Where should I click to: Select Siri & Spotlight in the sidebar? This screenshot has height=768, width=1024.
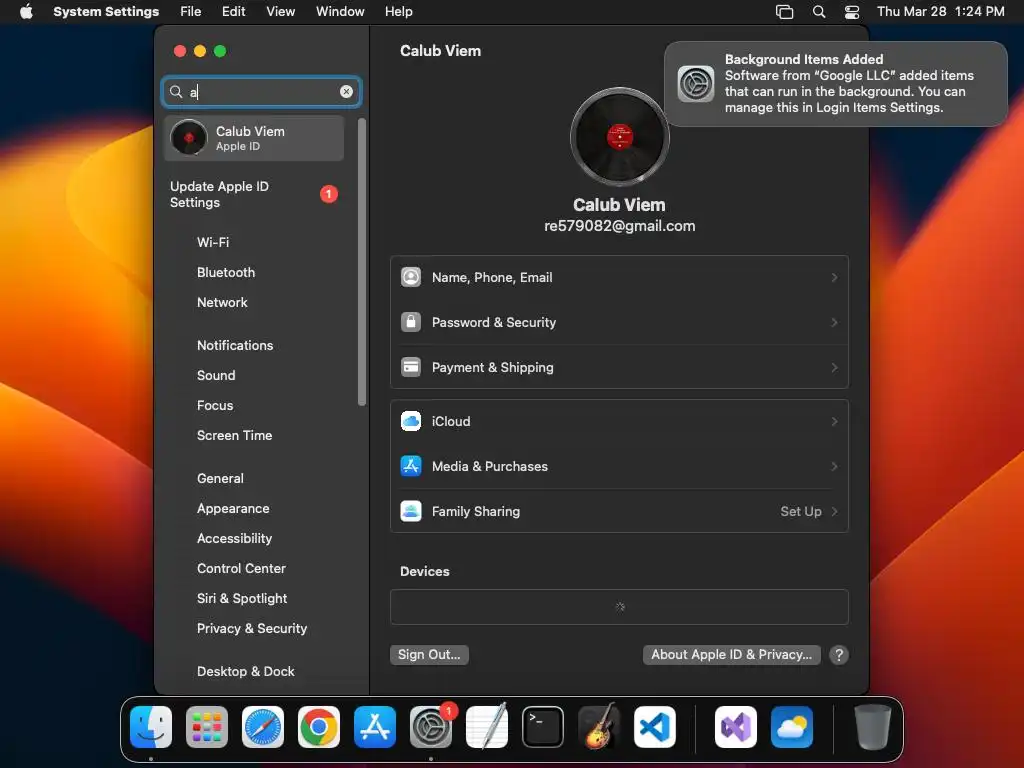pos(242,599)
